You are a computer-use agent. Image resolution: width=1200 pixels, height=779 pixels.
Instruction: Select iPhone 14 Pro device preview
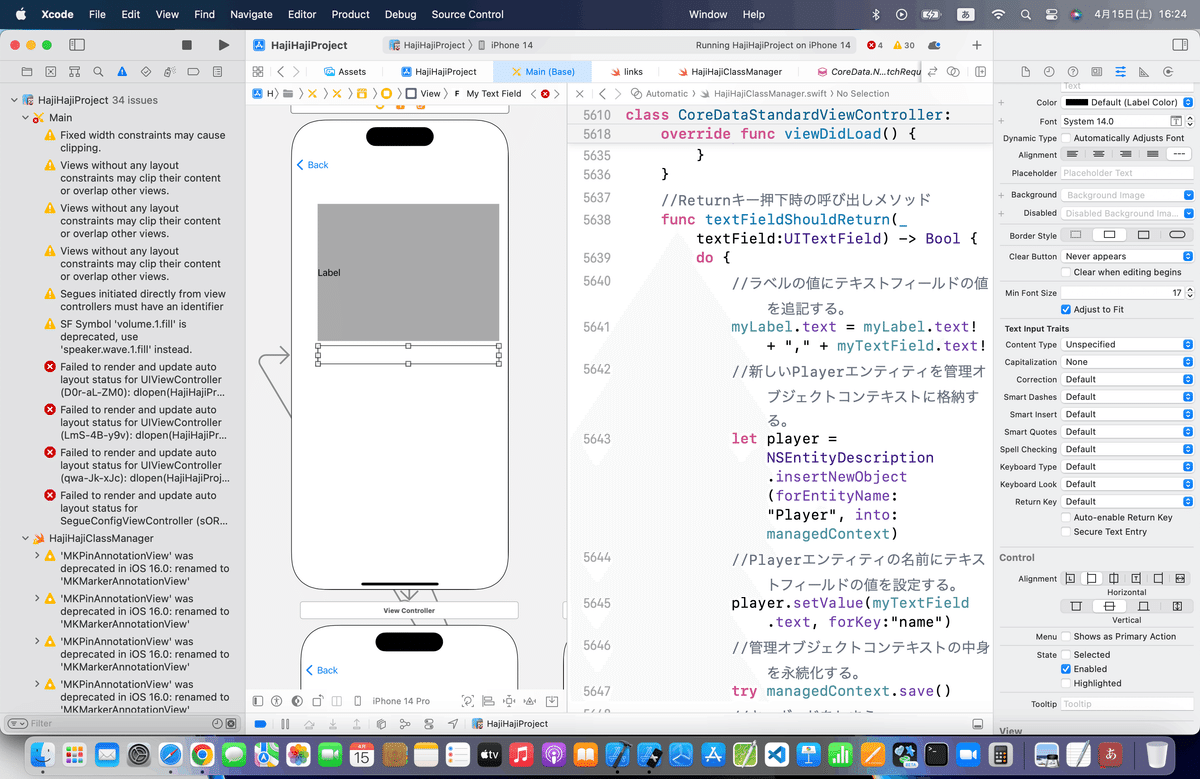click(x=401, y=701)
